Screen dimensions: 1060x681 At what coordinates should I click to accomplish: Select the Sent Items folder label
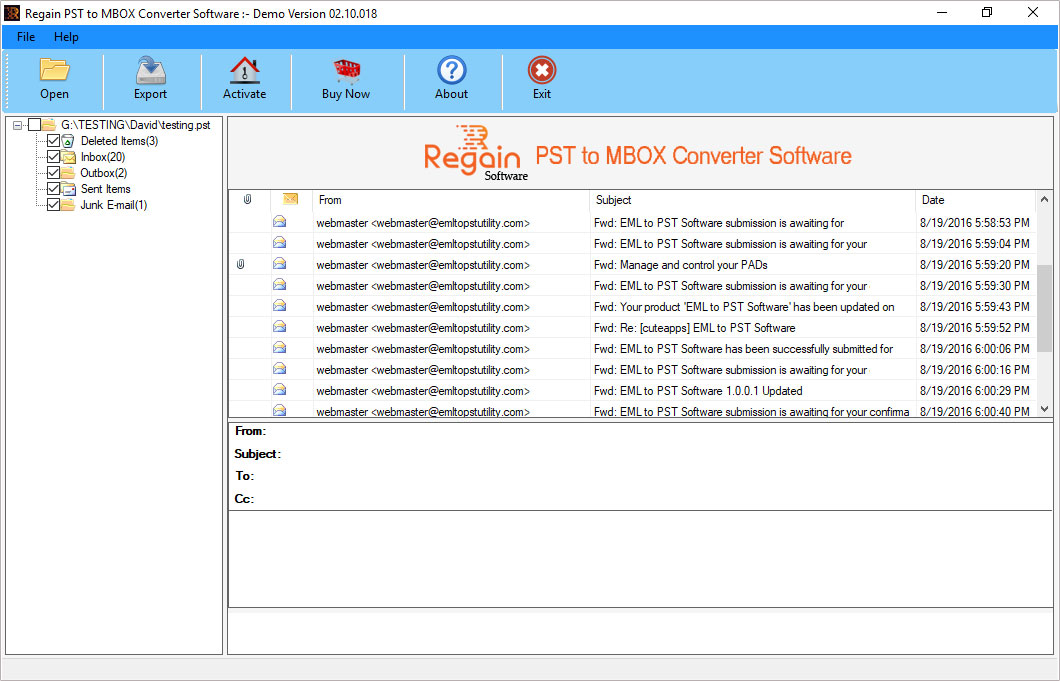[105, 189]
